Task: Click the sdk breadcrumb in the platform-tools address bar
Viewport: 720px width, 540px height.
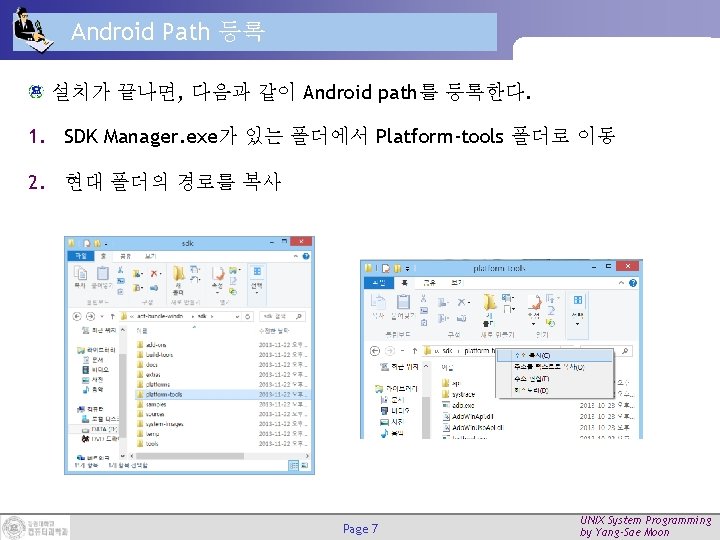Action: pos(447,351)
